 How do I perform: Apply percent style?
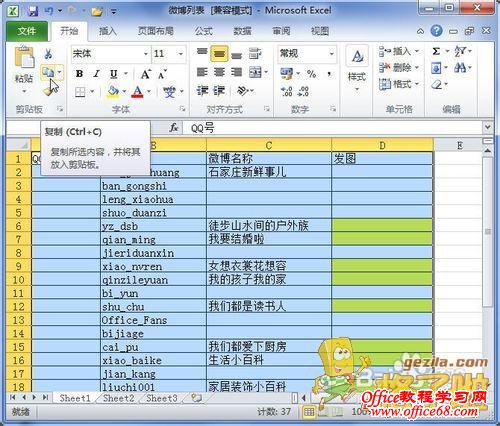click(312, 74)
